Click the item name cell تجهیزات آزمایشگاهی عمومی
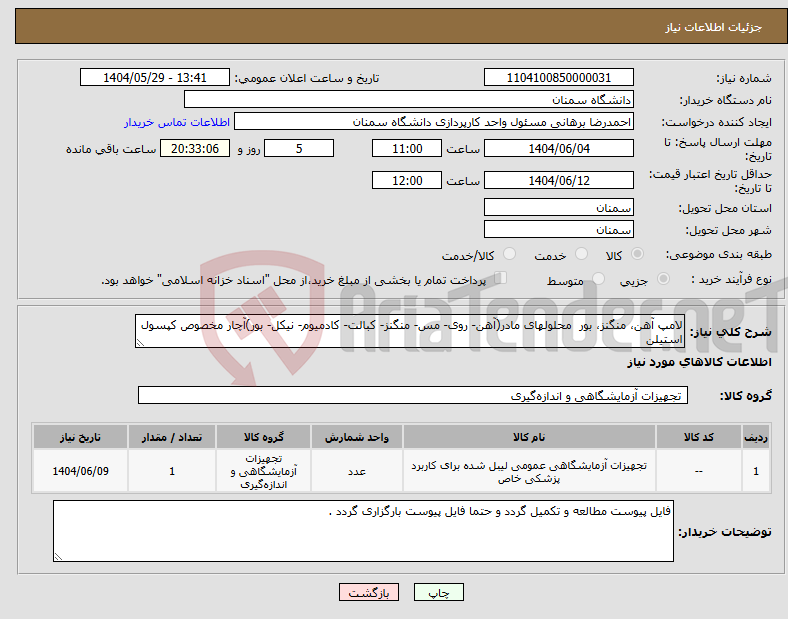 529,471
